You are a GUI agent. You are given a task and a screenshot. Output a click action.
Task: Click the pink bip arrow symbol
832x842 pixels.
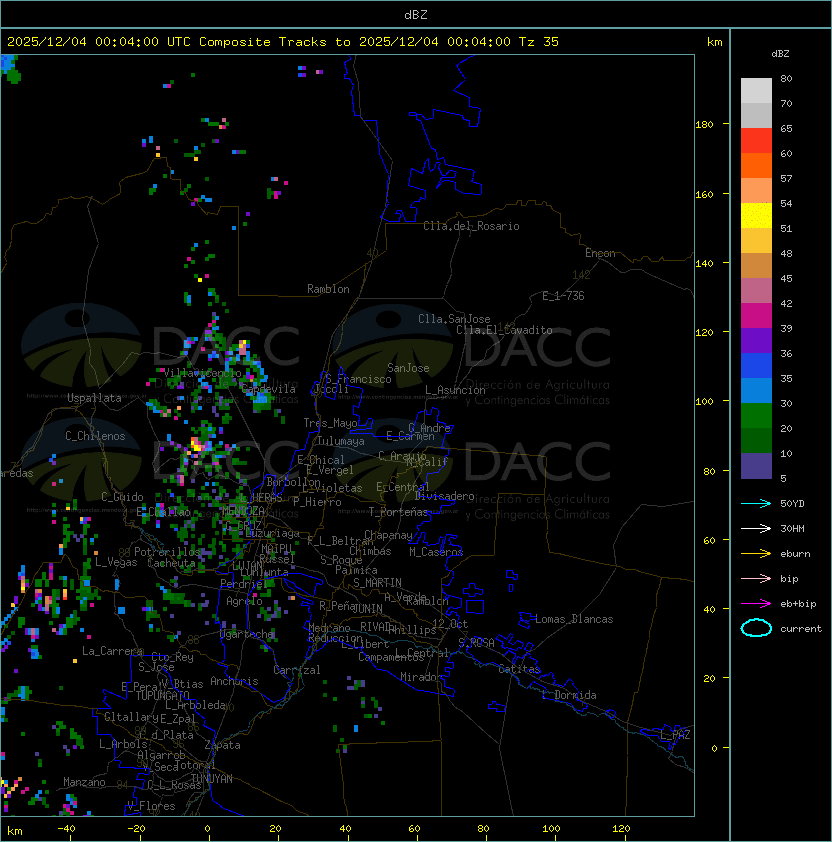tap(756, 578)
